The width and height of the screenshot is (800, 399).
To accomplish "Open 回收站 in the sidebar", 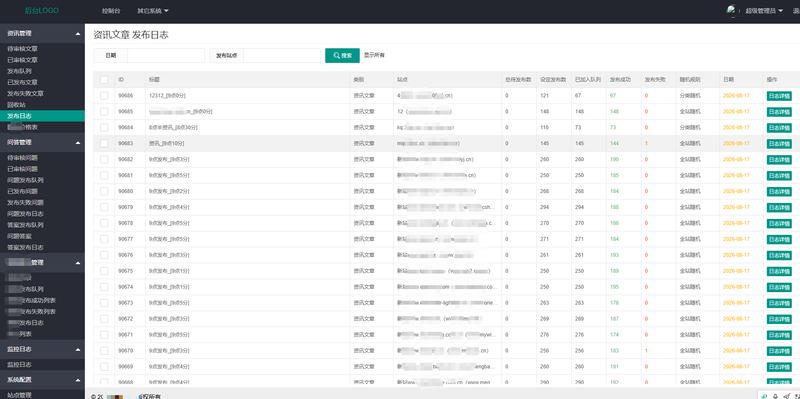I will [x=16, y=105].
